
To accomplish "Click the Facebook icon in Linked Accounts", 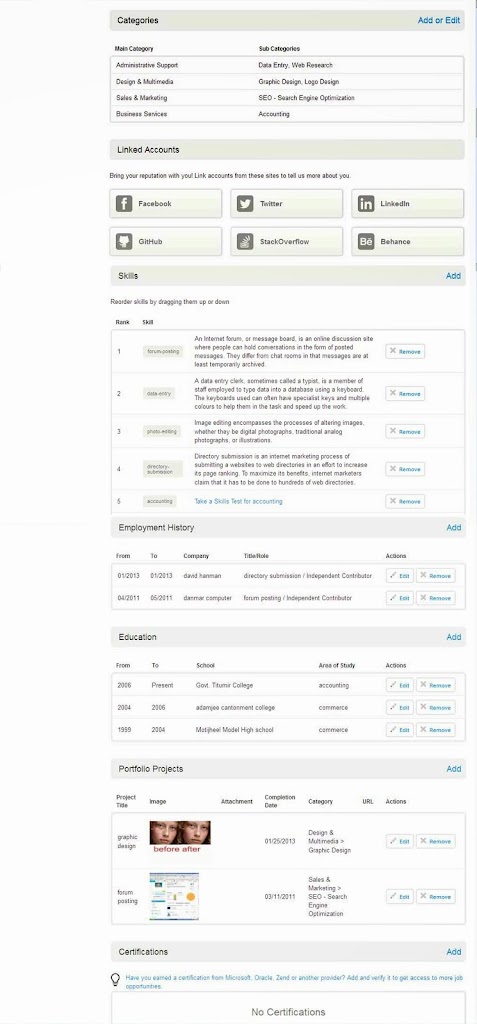I will pos(124,204).
